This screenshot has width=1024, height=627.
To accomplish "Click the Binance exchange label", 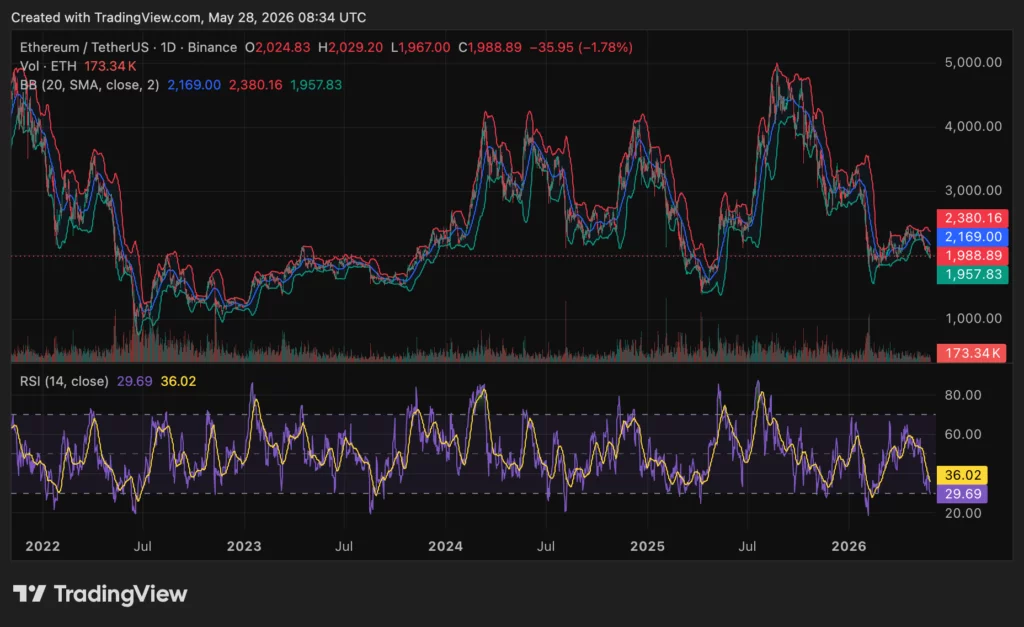I will (212, 48).
